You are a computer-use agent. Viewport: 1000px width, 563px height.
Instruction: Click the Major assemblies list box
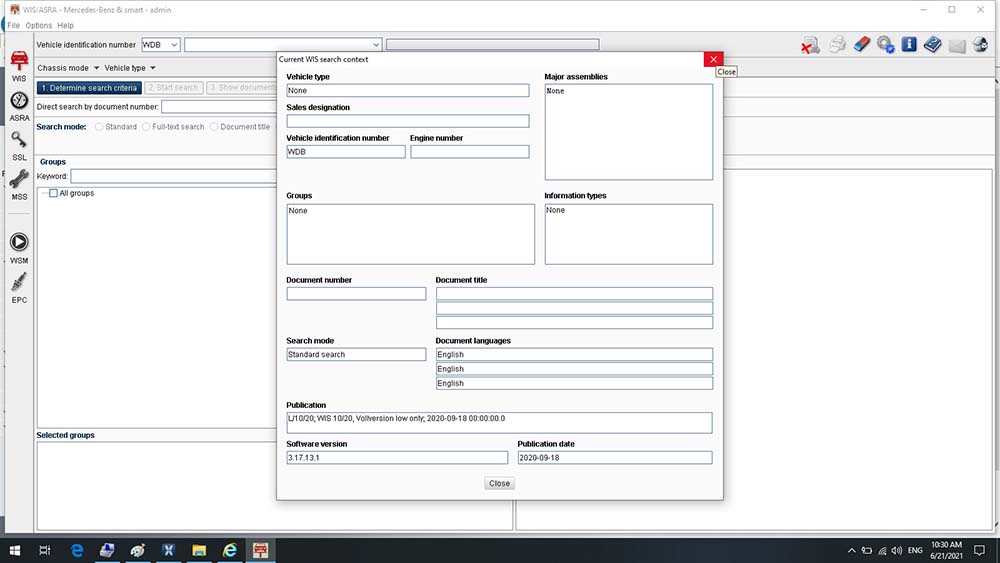tap(629, 132)
